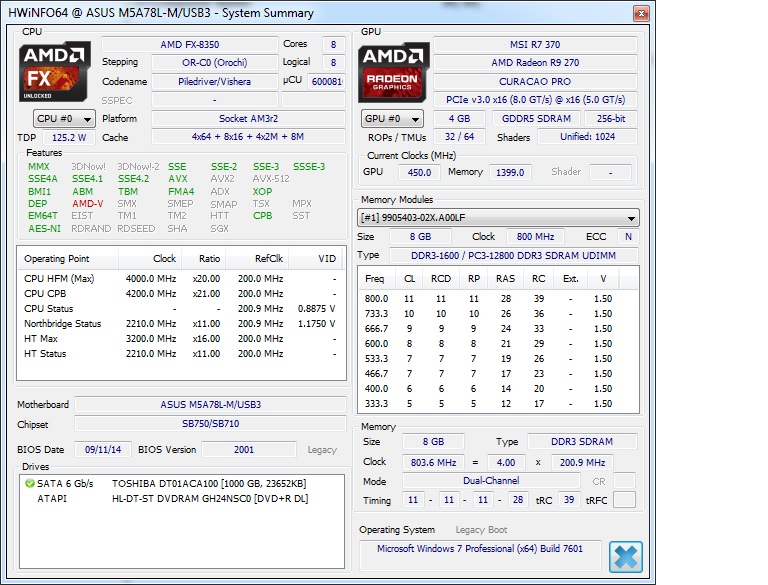This screenshot has height=585, width=768.
Task: Select the Northbridge Status row
Action: [181, 324]
